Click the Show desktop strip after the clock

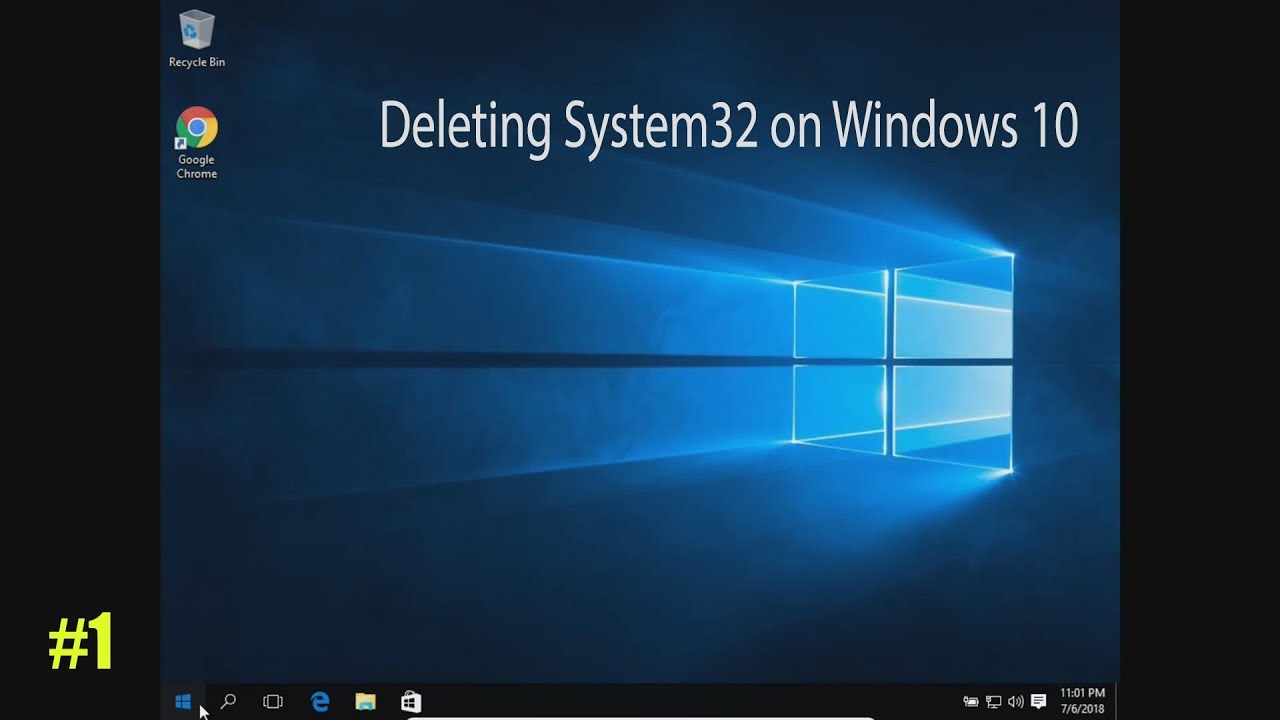[x=1115, y=702]
